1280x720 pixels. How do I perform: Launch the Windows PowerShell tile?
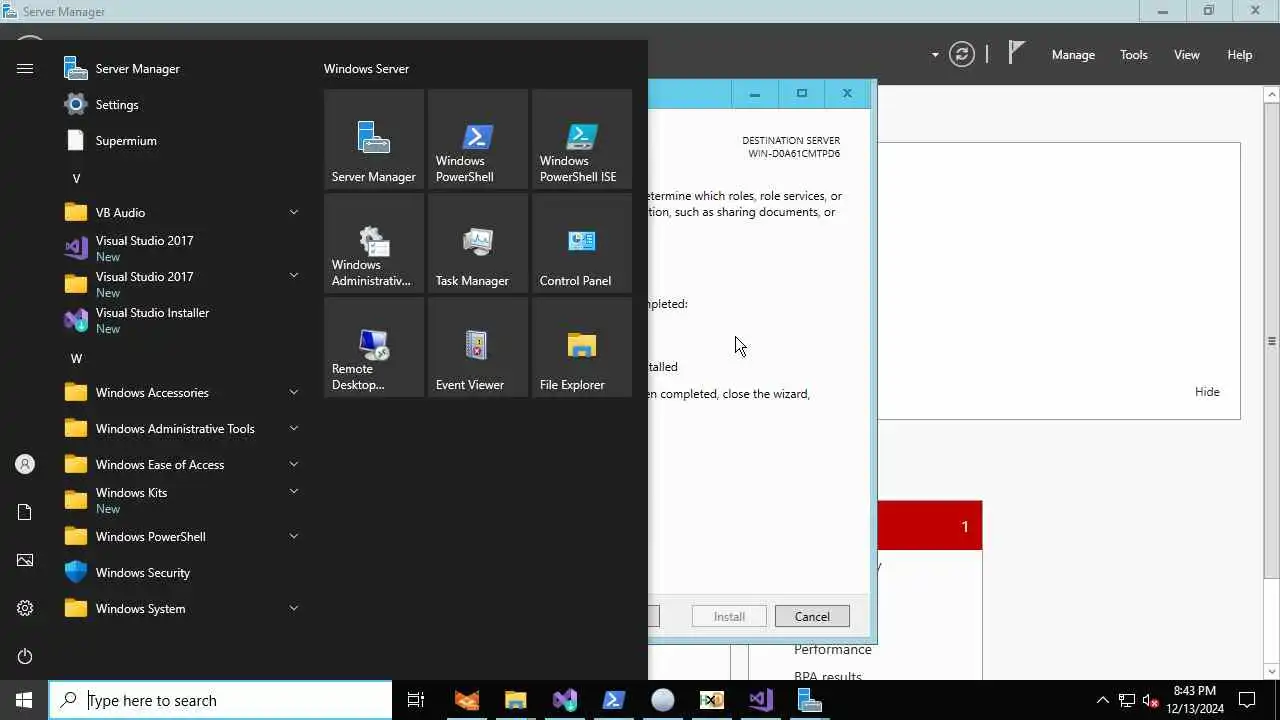pyautogui.click(x=478, y=139)
